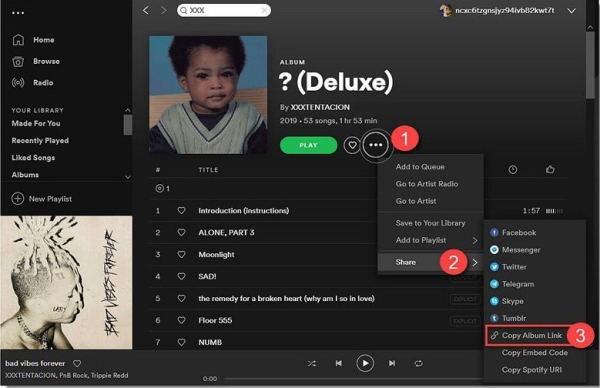Click the disc 1 icon row
The image size is (600, 388).
(x=163, y=188)
